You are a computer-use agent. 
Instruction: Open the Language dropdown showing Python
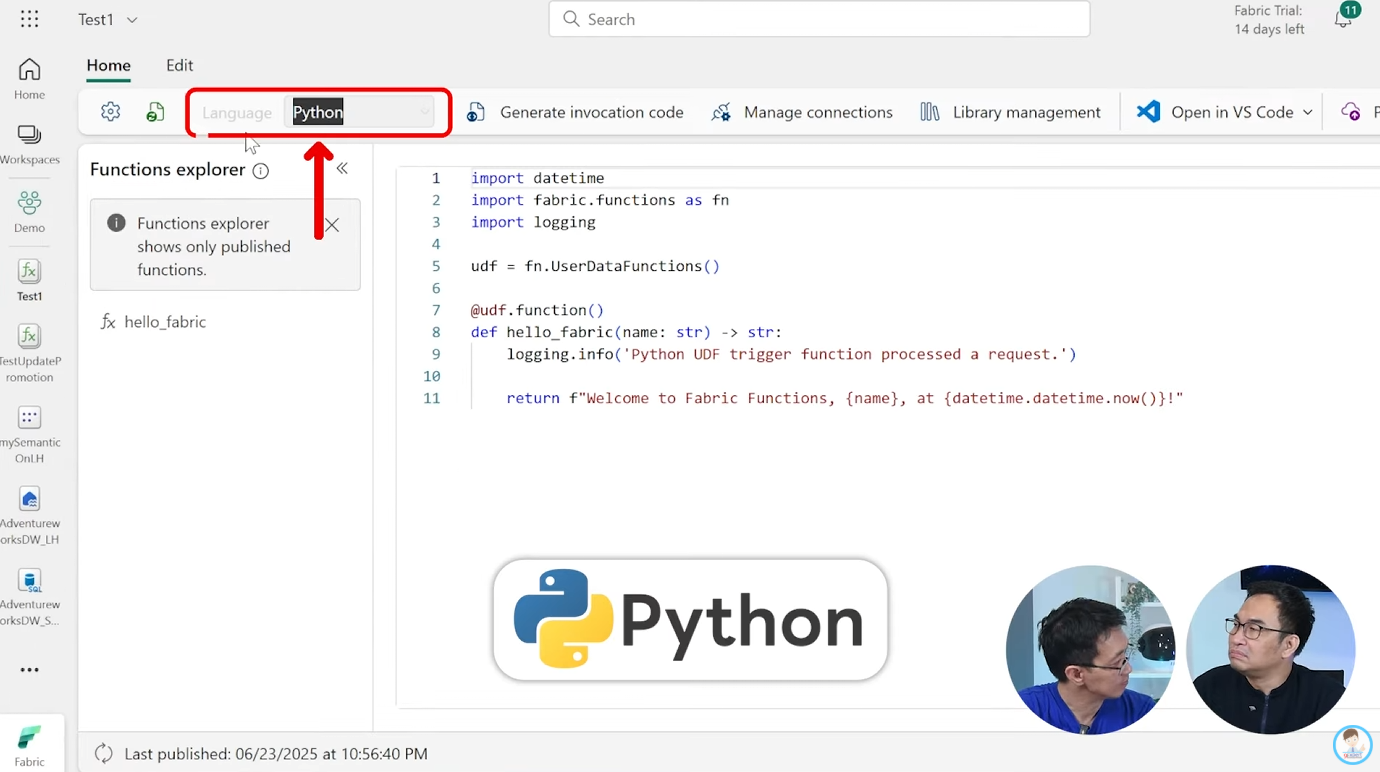360,112
